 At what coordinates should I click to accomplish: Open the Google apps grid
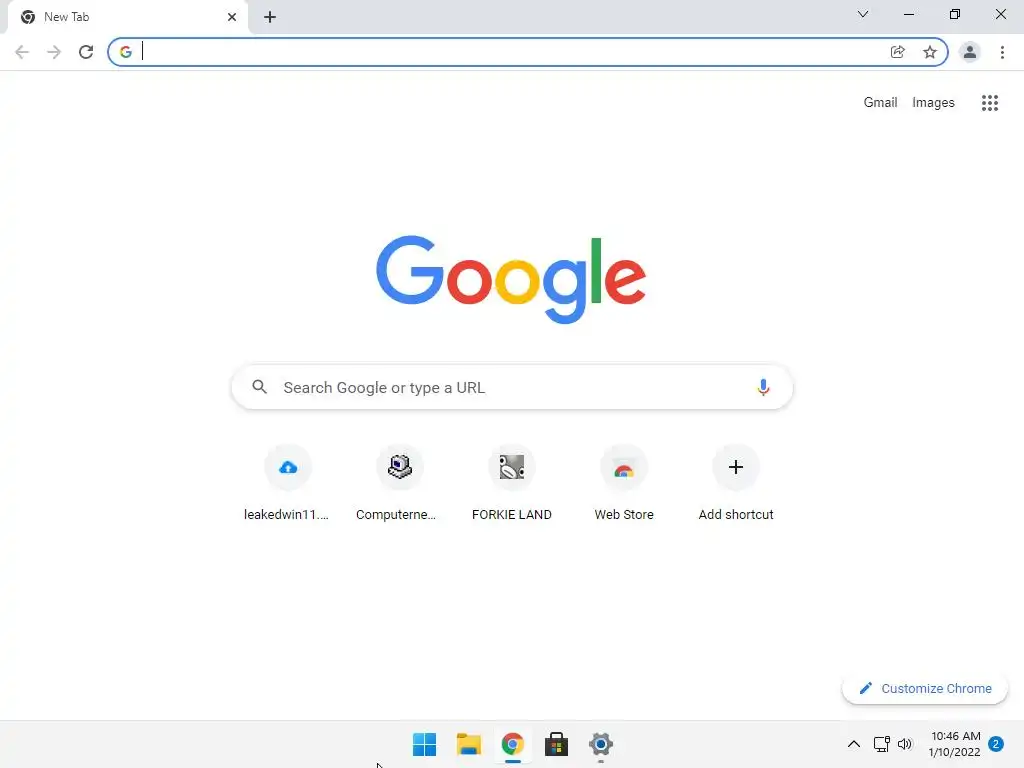point(990,103)
